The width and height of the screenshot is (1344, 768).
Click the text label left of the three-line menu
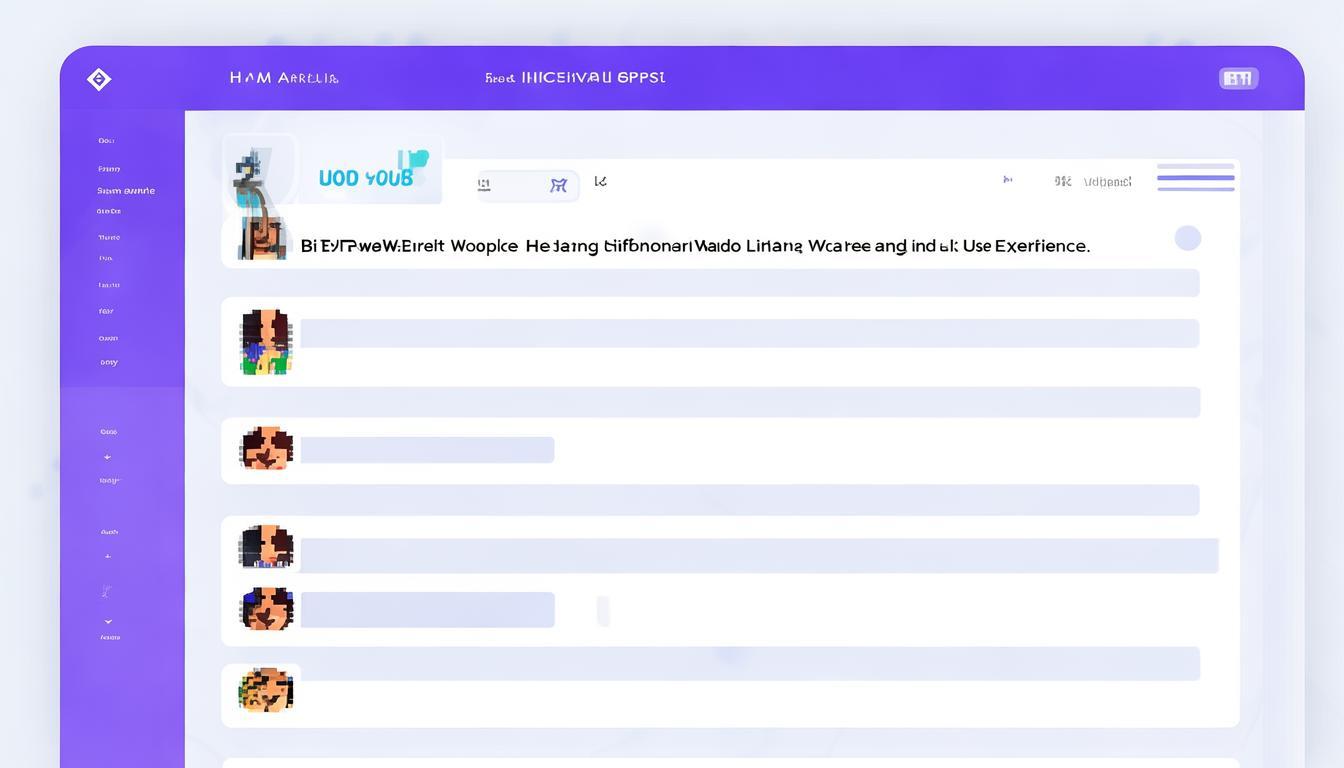pos(1107,182)
